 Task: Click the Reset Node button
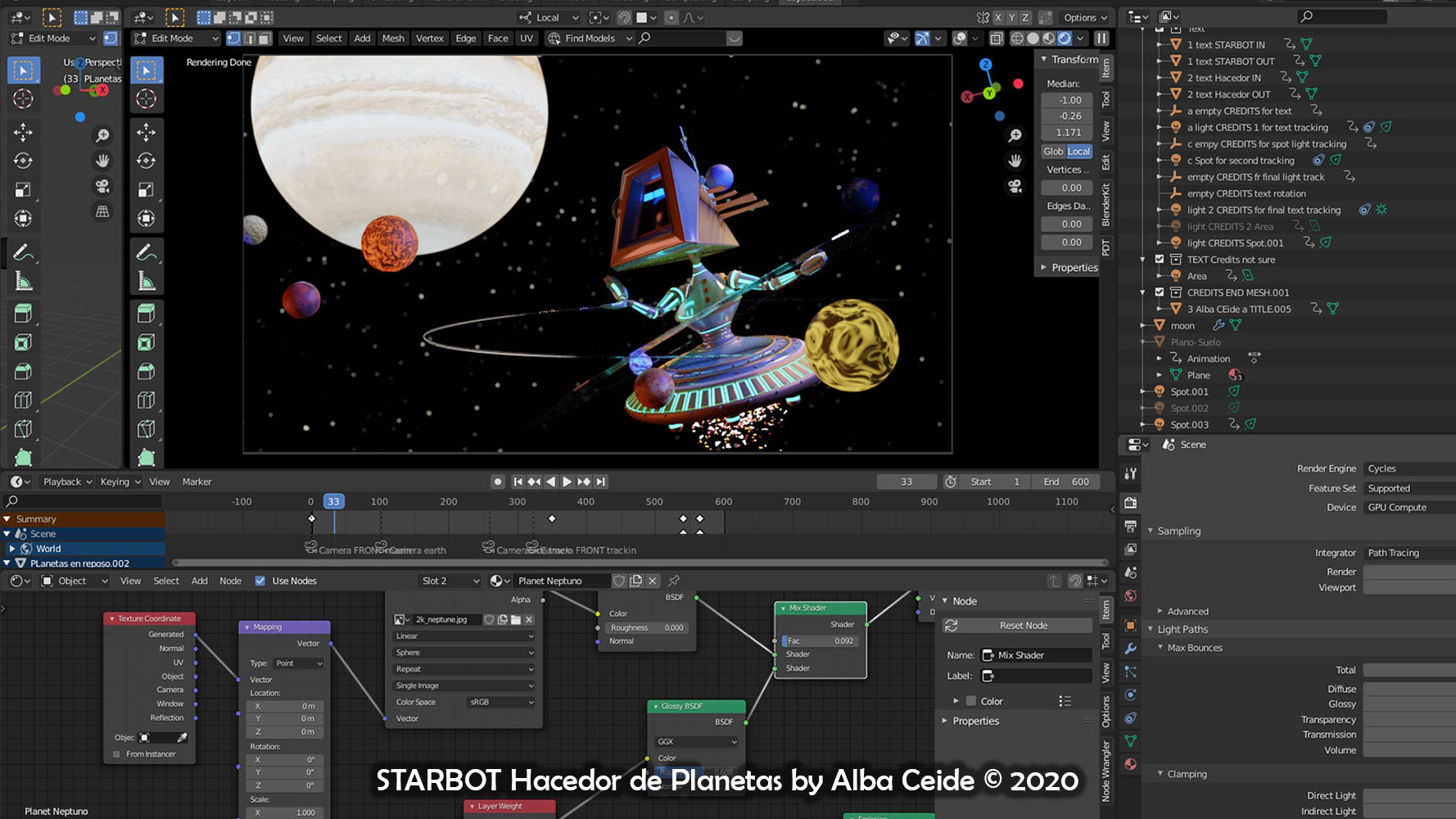click(x=1018, y=625)
